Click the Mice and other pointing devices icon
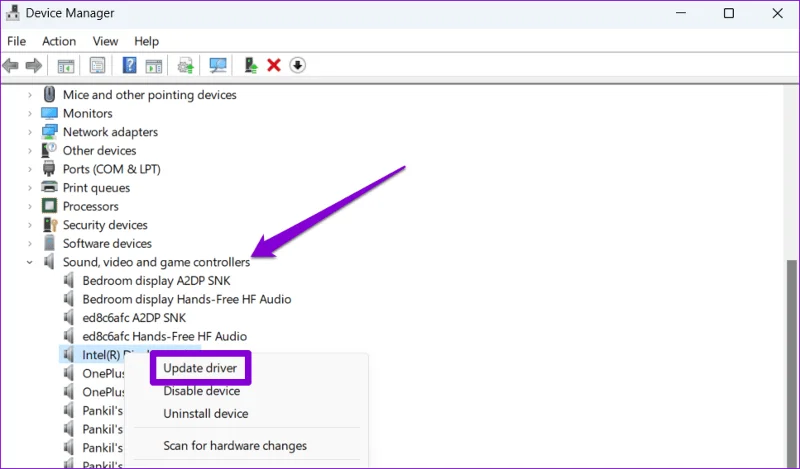 click(49, 94)
